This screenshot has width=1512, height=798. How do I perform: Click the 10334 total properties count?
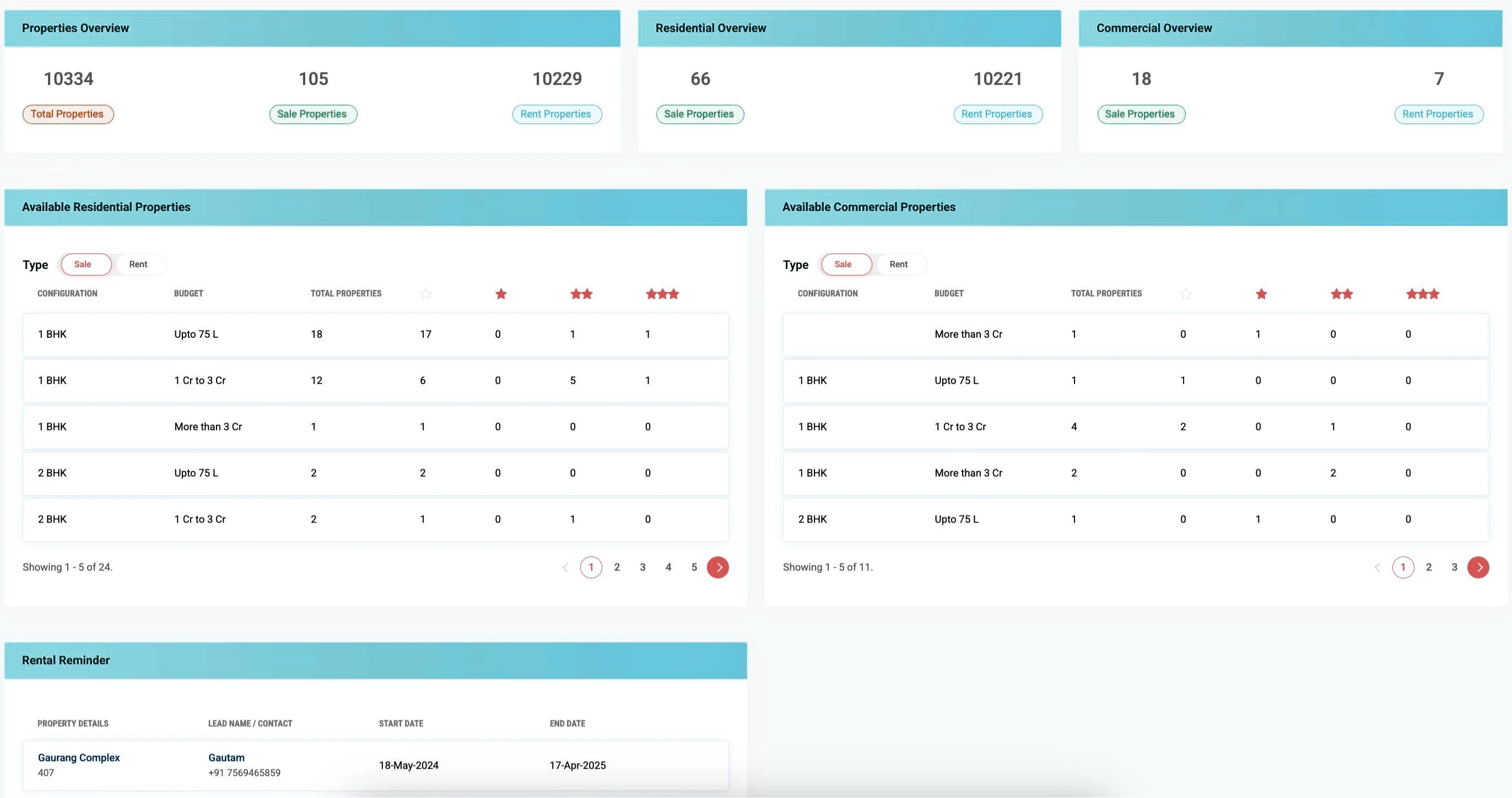[x=69, y=79]
